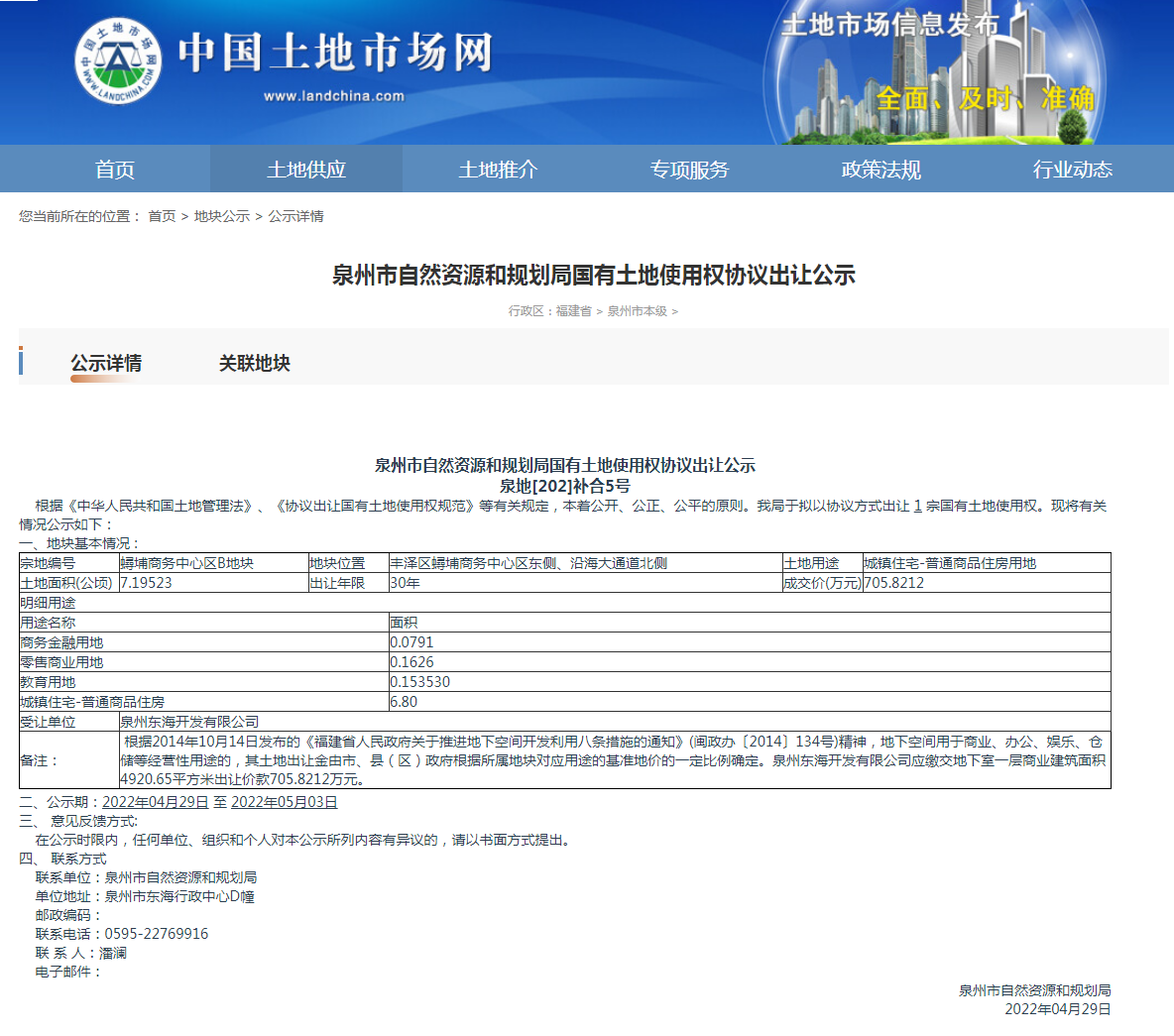Image resolution: width=1174 pixels, height=1036 pixels.
Task: Select 专项服务 from the navigation bar
Action: [x=691, y=169]
